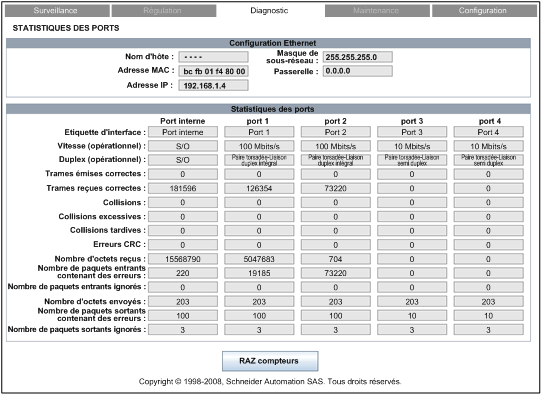Click port 2 duplex intégral value
The width and height of the screenshot is (542, 396).
pyautogui.click(x=336, y=160)
